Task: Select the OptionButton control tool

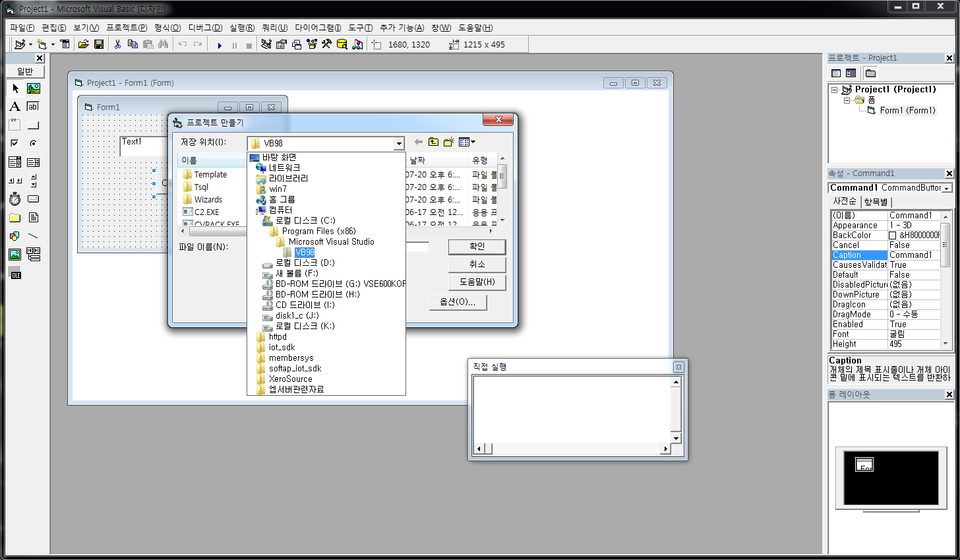Action: [33, 143]
